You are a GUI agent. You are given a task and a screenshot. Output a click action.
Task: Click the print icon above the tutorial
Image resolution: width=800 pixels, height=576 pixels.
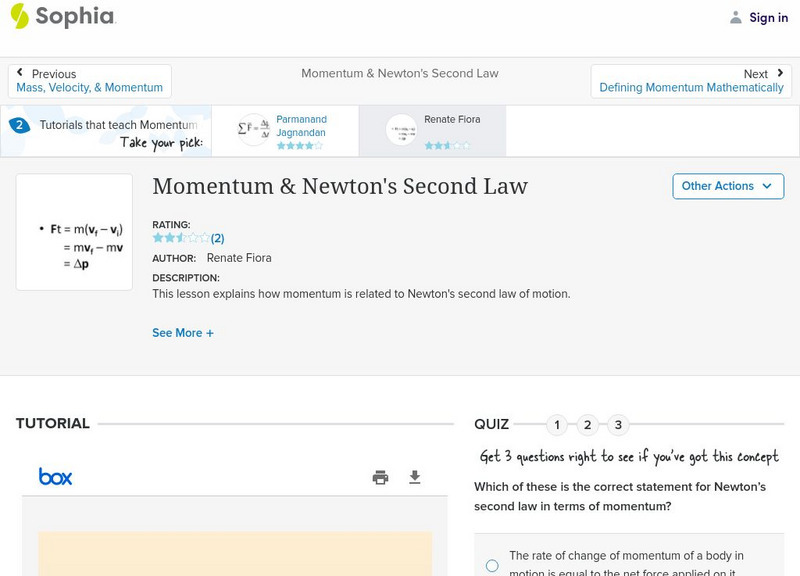(380, 478)
